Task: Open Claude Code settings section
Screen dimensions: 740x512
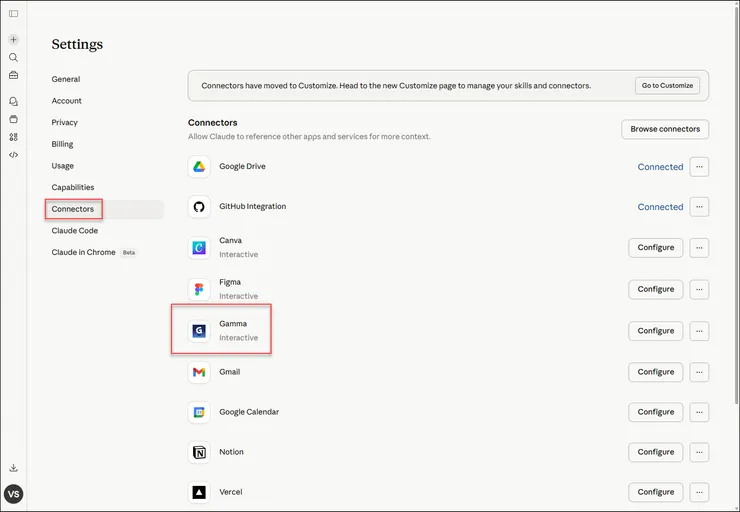Action: pyautogui.click(x=75, y=231)
